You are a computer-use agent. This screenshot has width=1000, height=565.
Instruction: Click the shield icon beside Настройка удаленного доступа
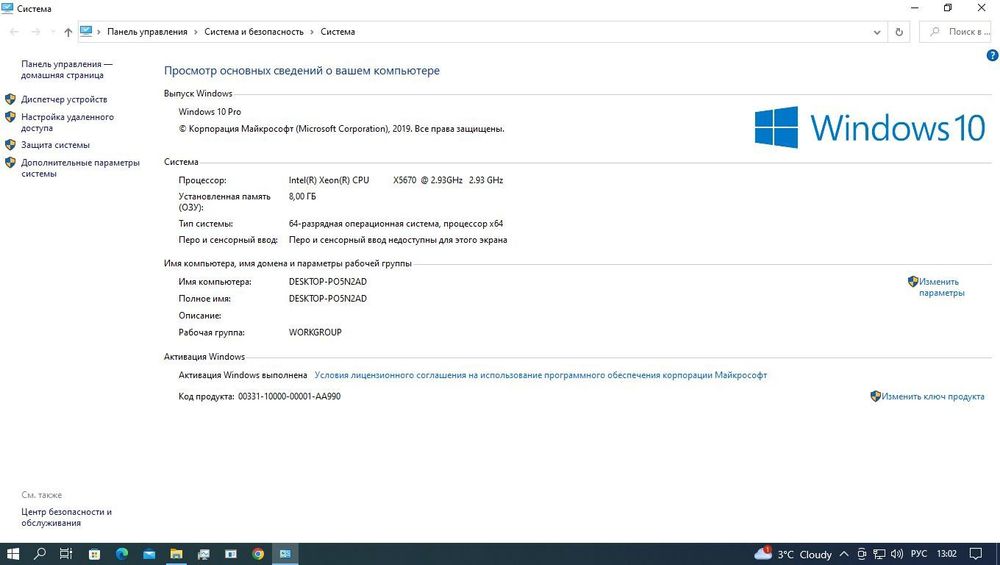click(x=10, y=117)
